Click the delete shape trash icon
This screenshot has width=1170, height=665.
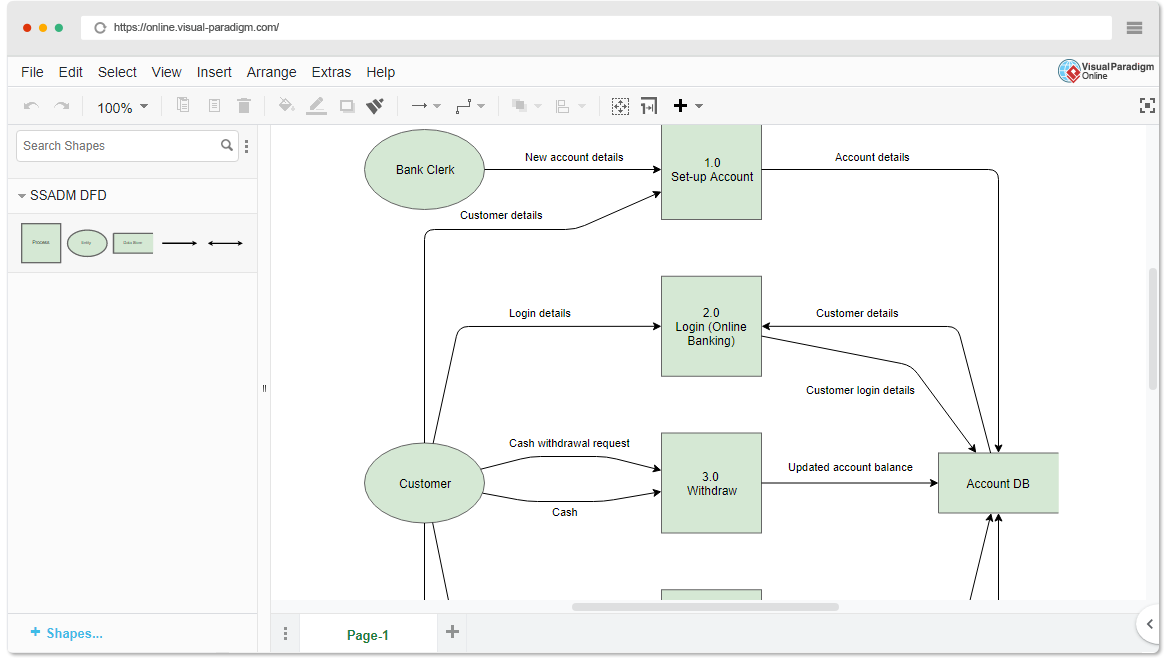[244, 105]
